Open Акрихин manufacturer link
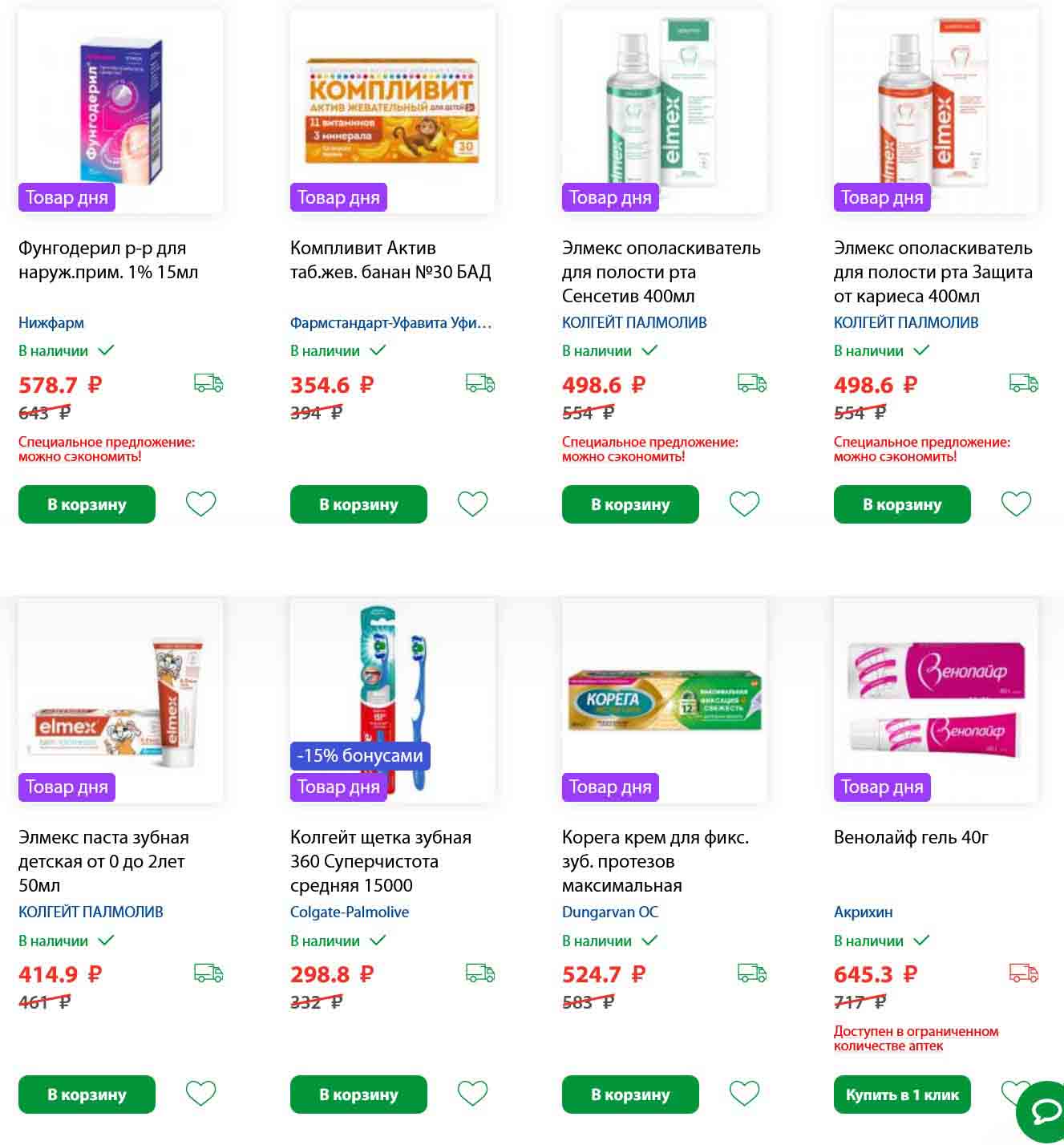Viewport: 1064px width, 1145px height. (x=863, y=912)
